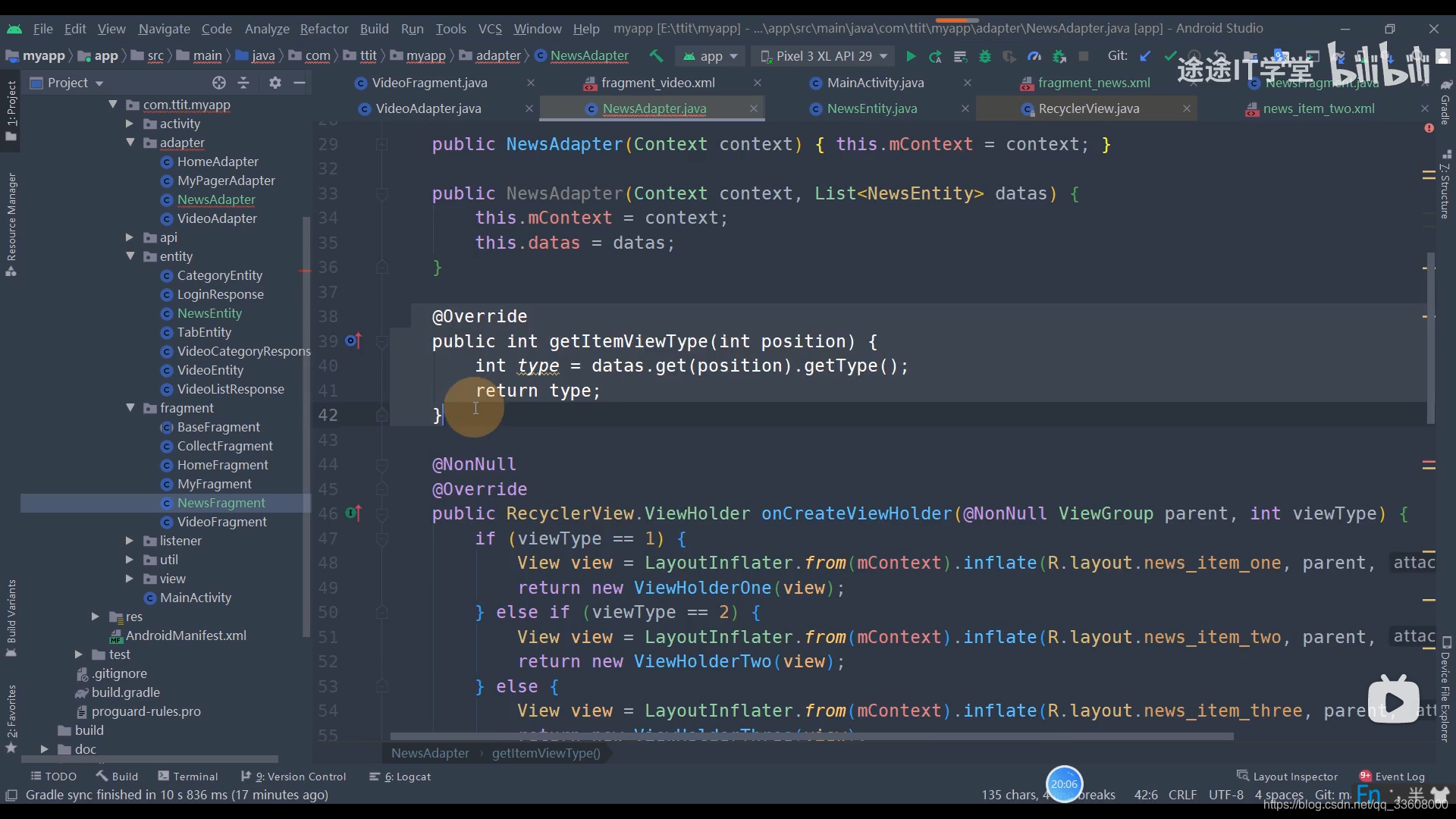Open 6: Logcat tool window
1456x819 pixels.
[400, 777]
